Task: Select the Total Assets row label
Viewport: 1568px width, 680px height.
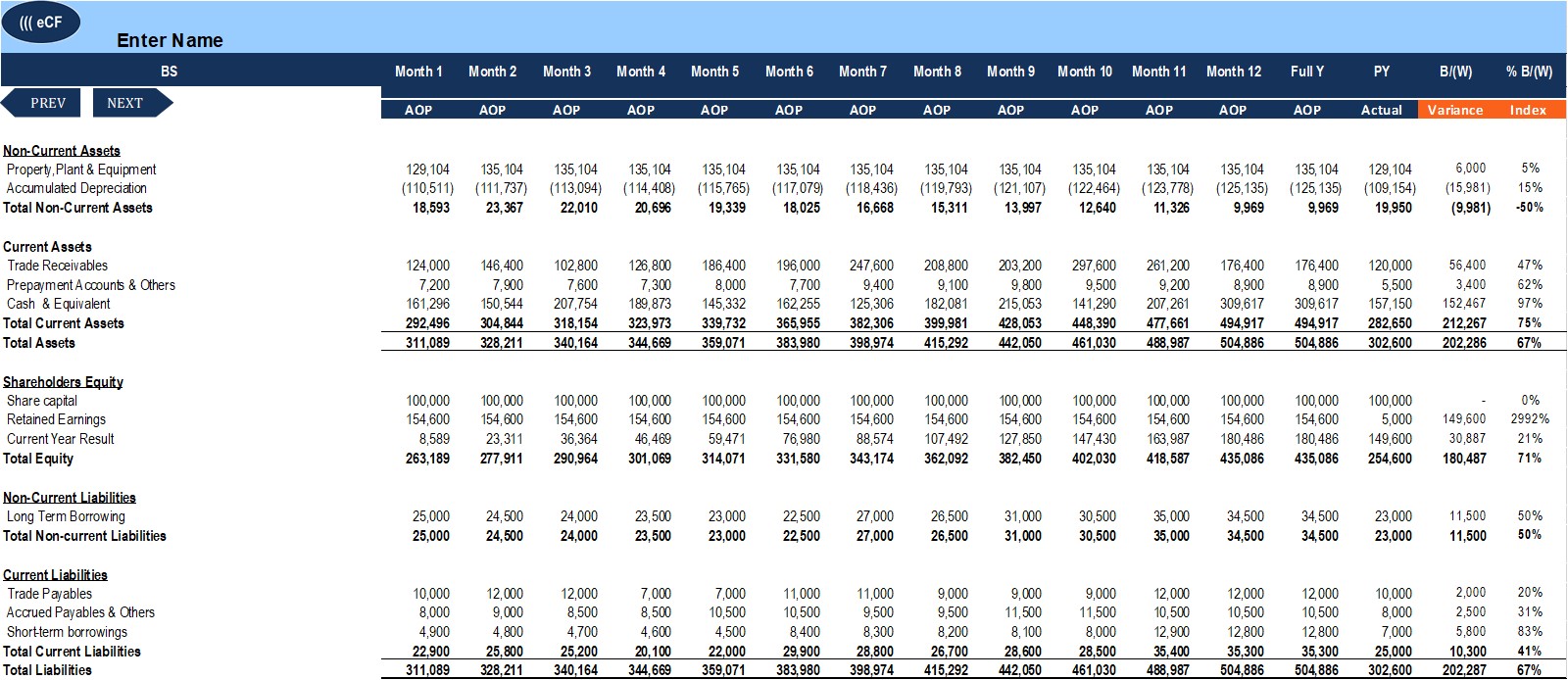Action: 39,343
